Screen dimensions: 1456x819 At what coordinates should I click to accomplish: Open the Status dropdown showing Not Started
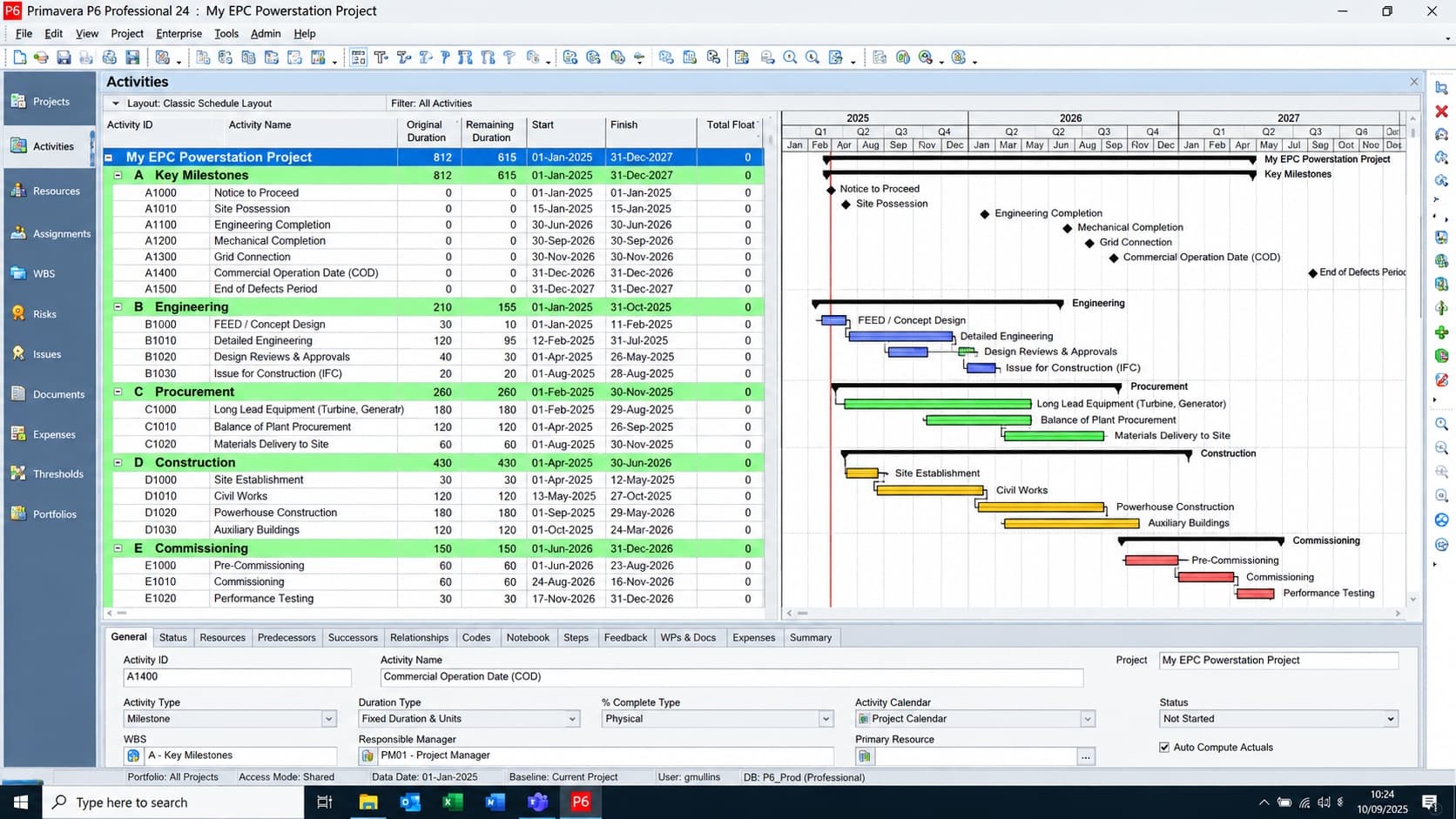[x=1390, y=719]
